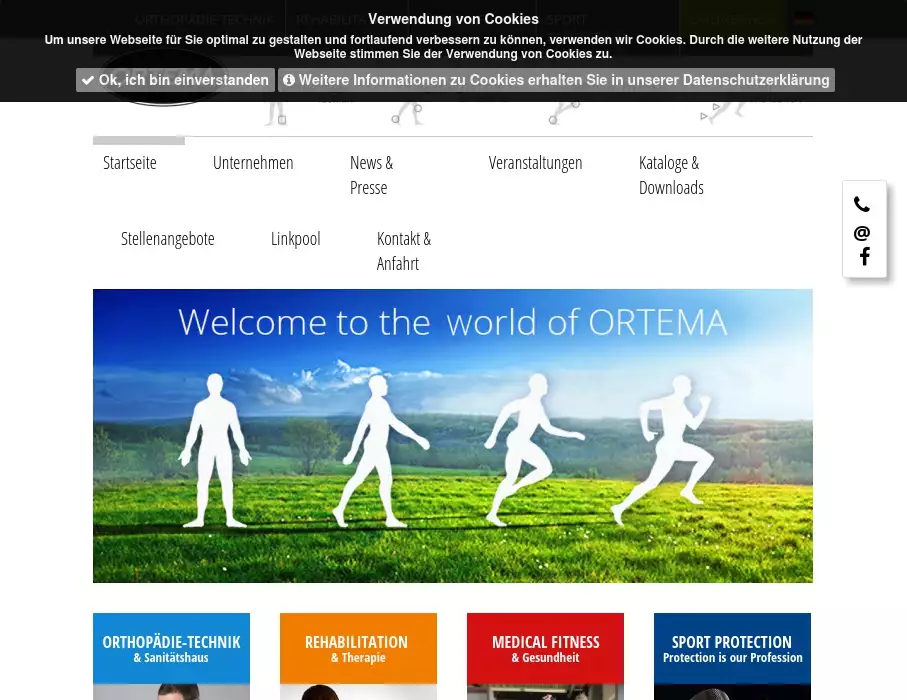Open Kontakt & Anfahrt page
The height and width of the screenshot is (700, 907).
403,251
